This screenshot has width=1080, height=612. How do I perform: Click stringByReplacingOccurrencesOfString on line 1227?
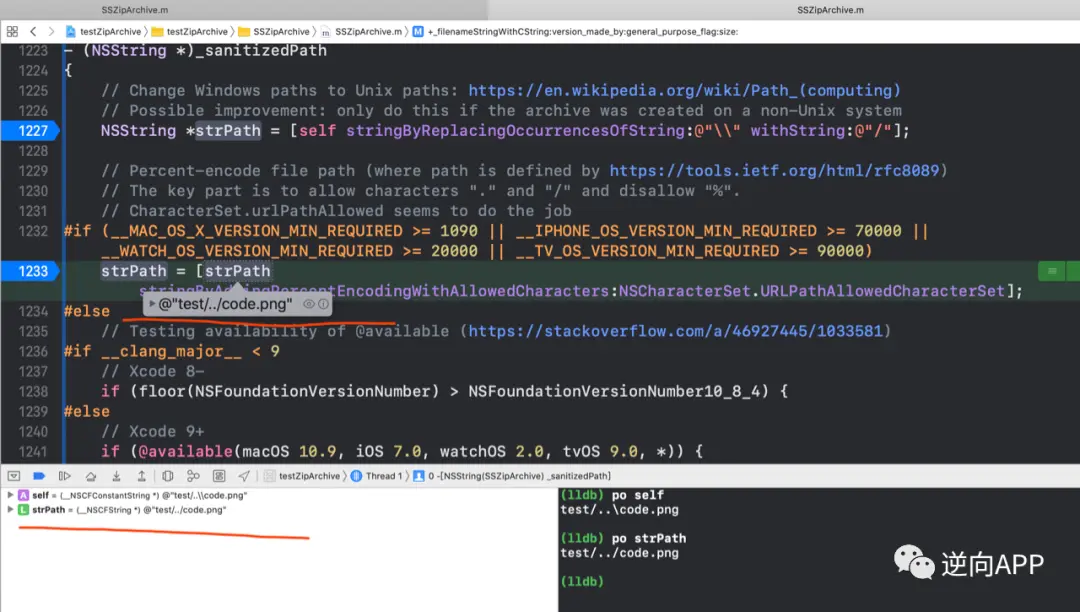tap(515, 130)
